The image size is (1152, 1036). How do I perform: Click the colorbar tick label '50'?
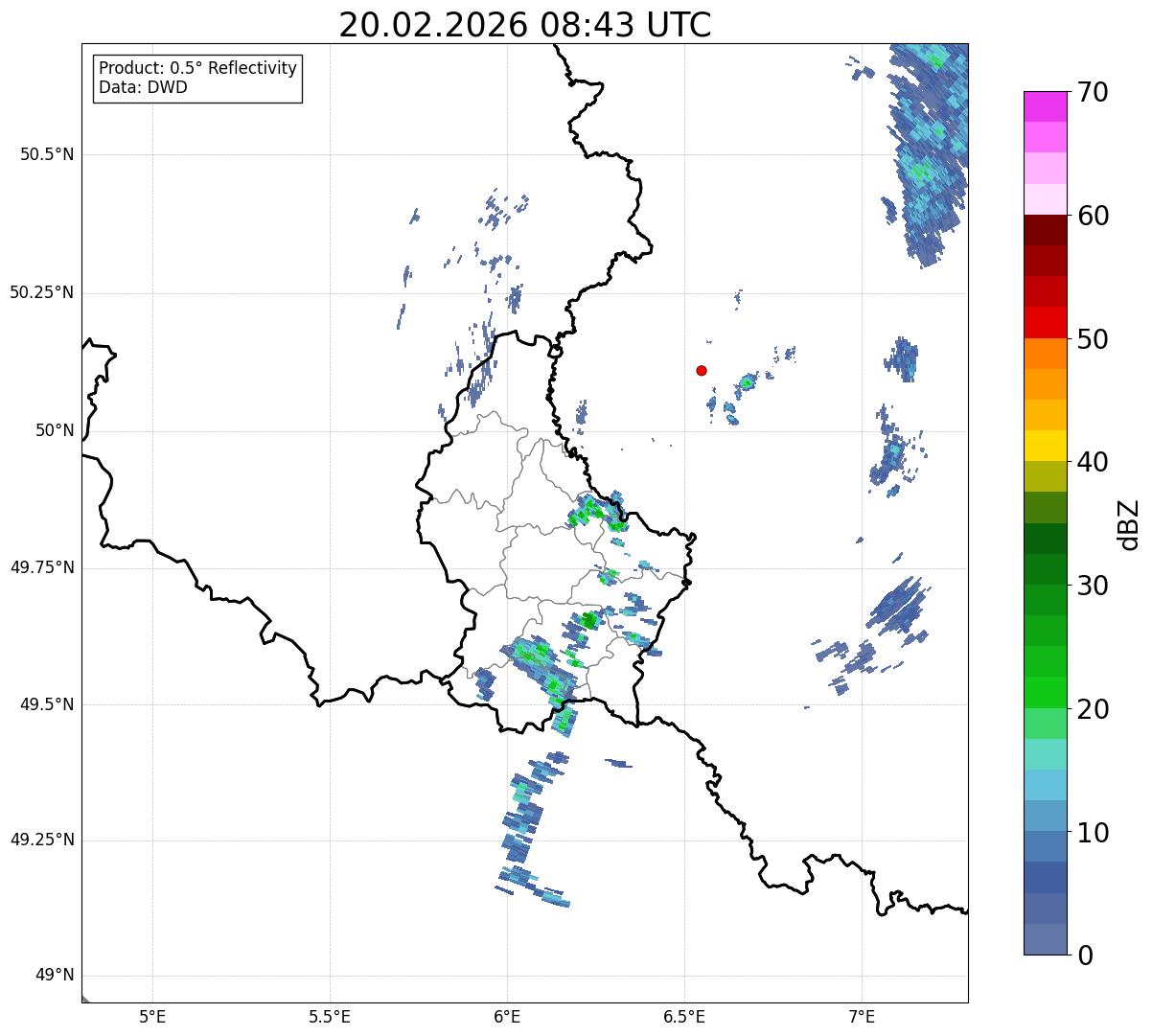point(1093,339)
